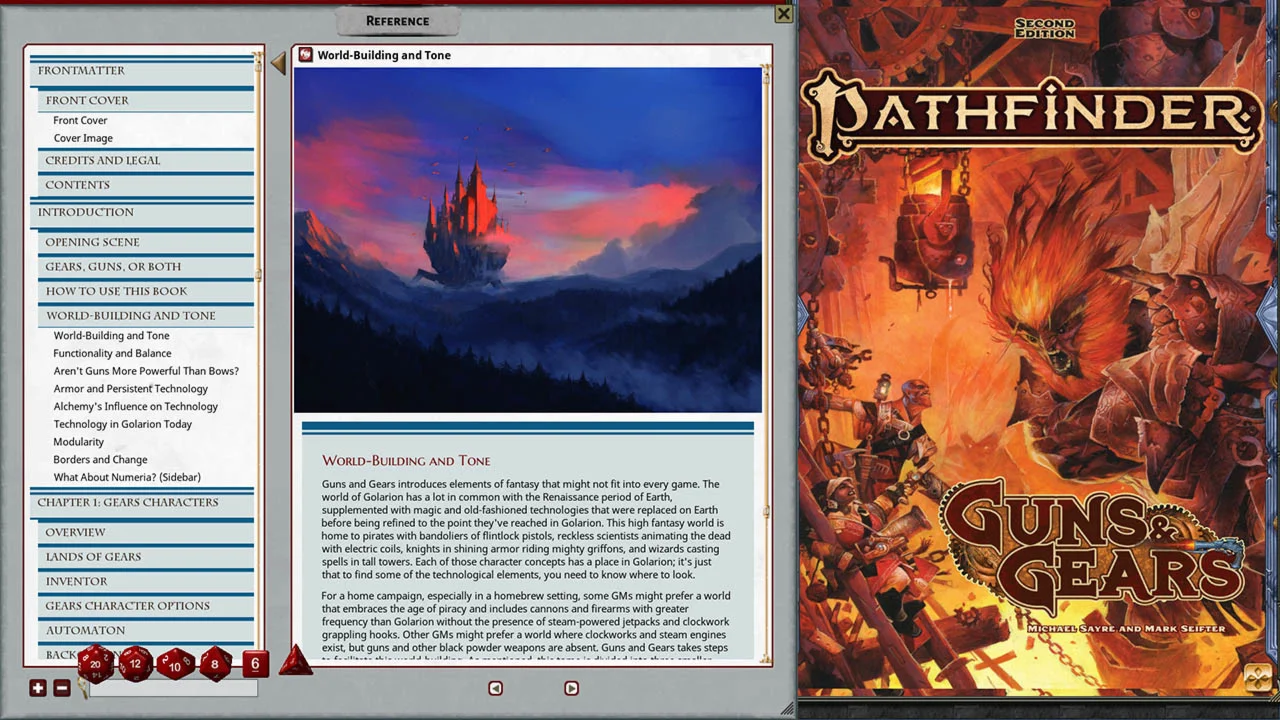Expand Gears Character Options heading

pyautogui.click(x=146, y=606)
